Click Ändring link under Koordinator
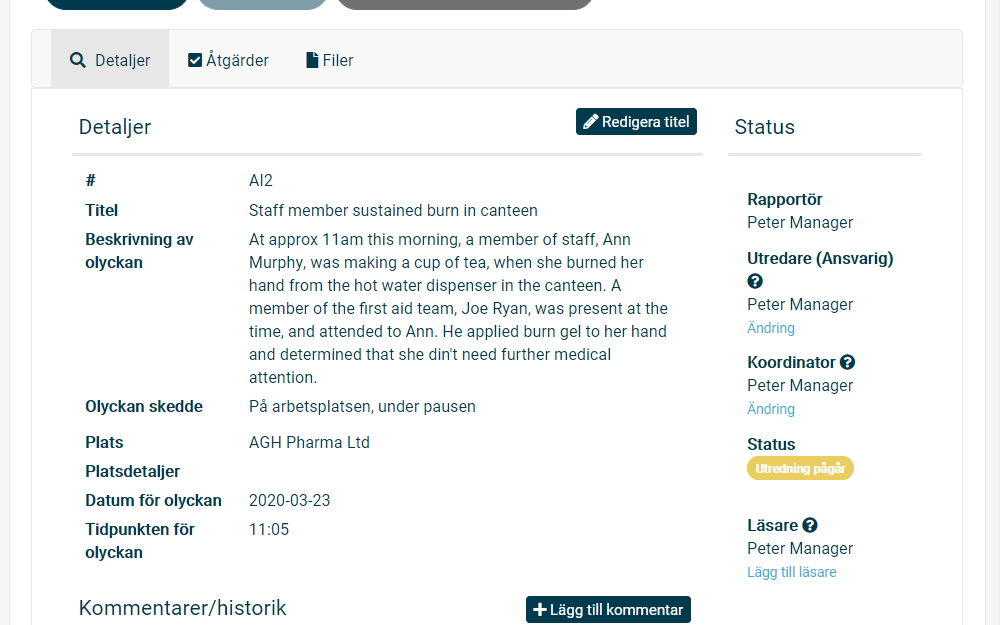Viewport: 1000px width, 625px height. (770, 409)
